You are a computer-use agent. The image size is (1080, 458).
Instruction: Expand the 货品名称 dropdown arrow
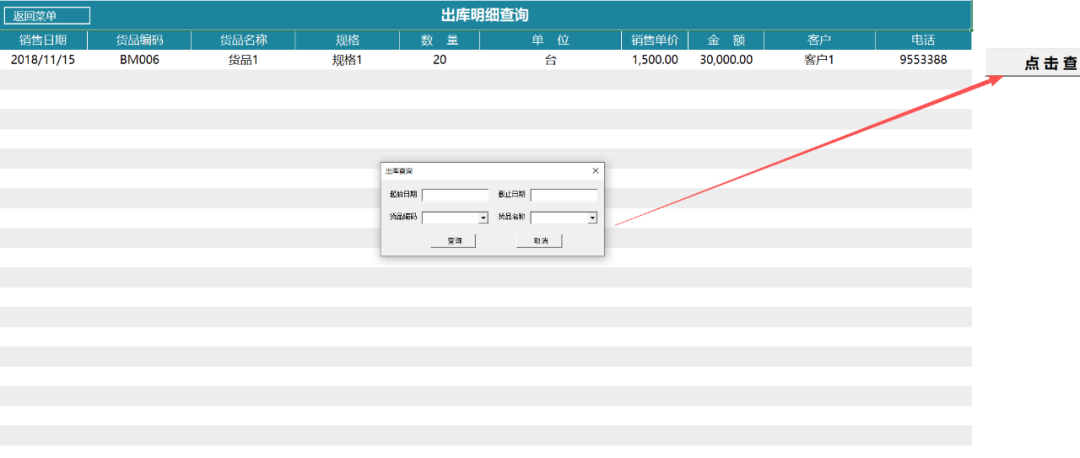592,217
